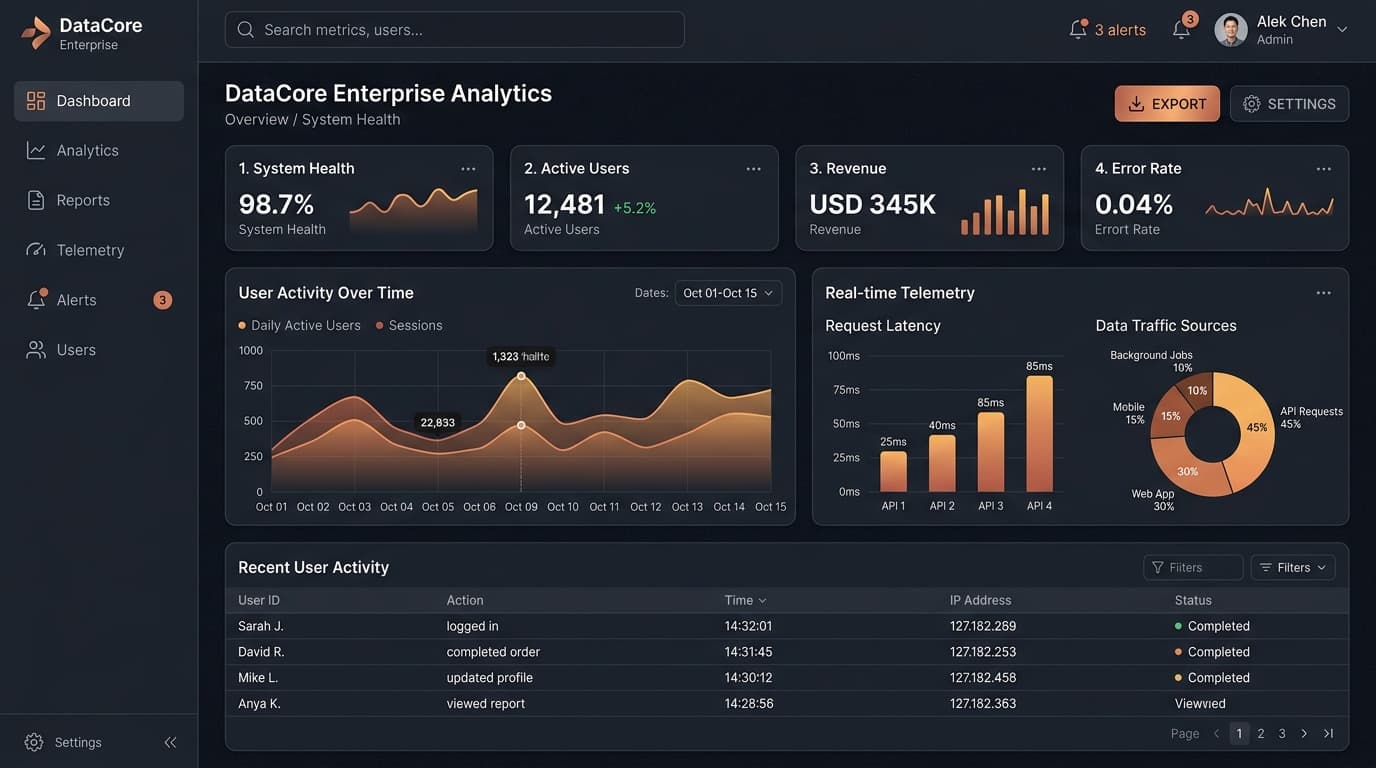The width and height of the screenshot is (1376, 768).
Task: Select the API Requests 45% donut slice
Action: [1252, 428]
